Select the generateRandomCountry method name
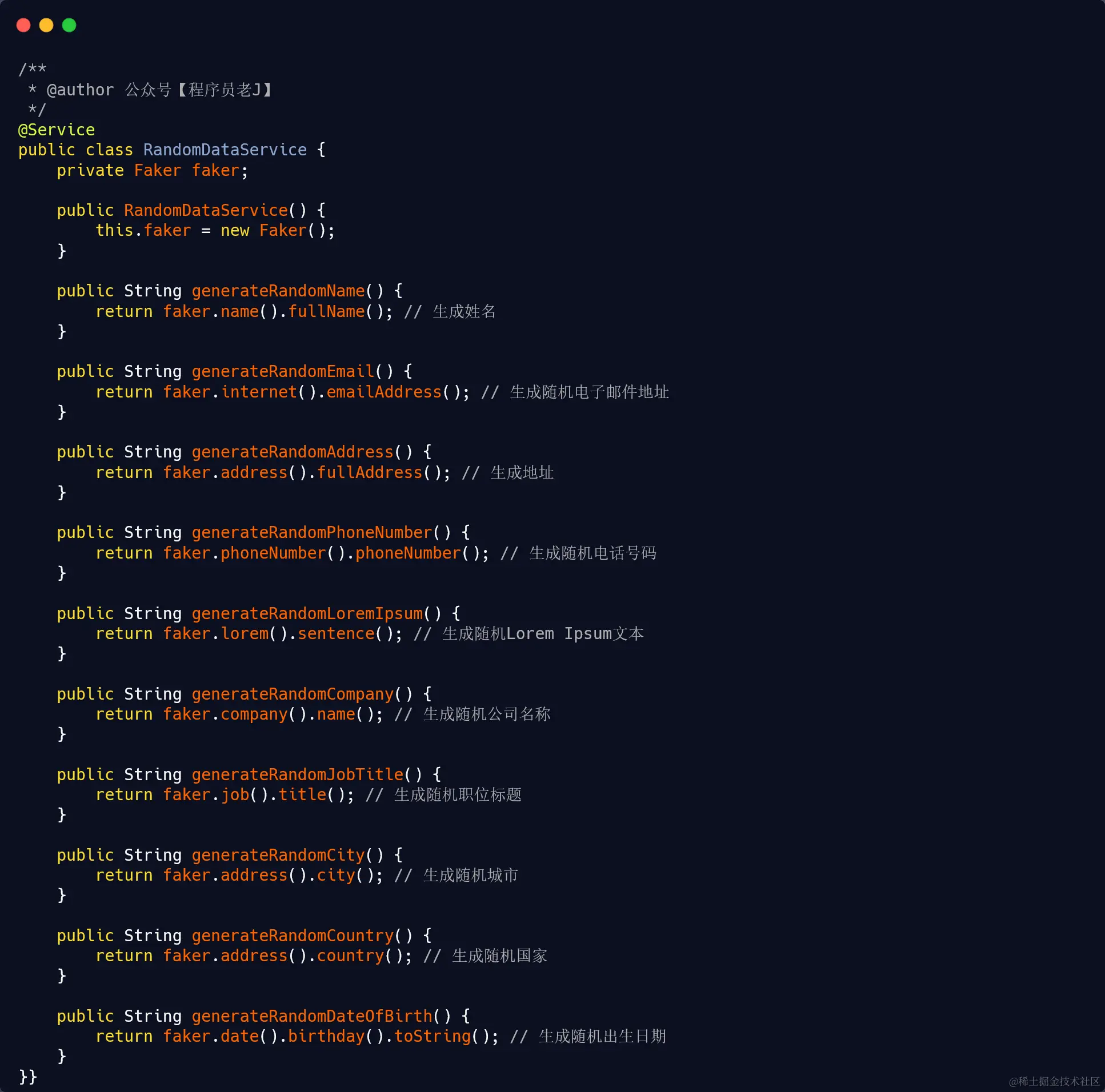The image size is (1105, 1092). coord(293,936)
